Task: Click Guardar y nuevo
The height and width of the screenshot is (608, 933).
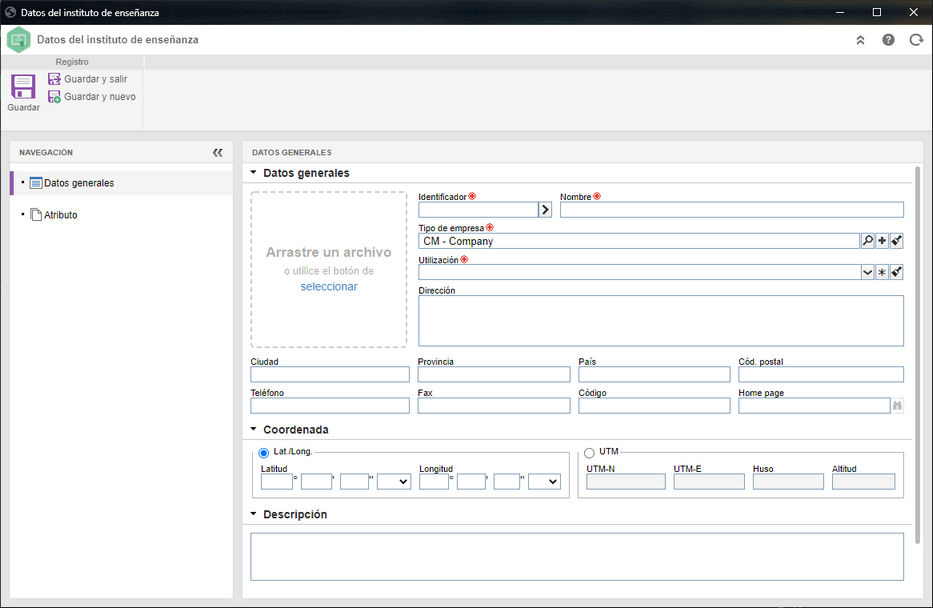Action: point(92,97)
